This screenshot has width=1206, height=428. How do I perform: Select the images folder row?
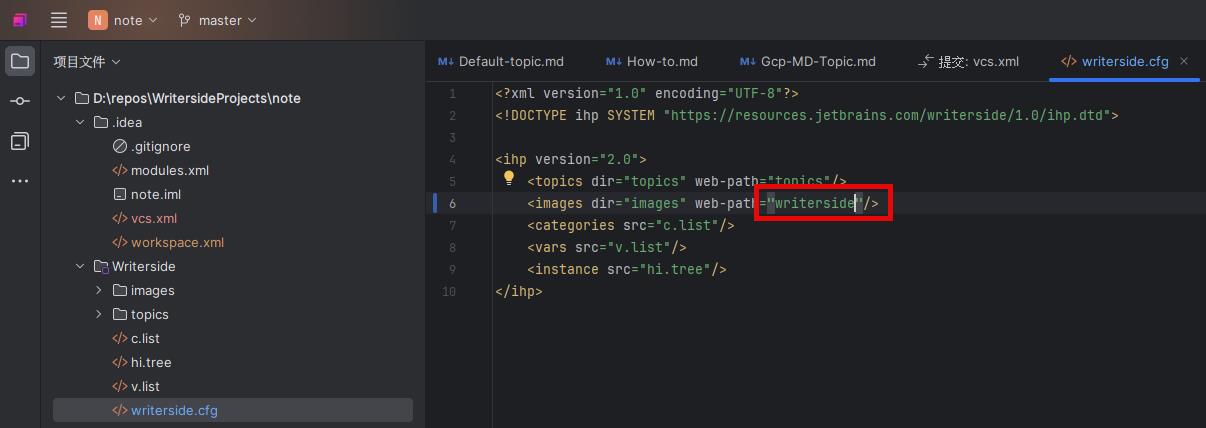pyautogui.click(x=233, y=290)
